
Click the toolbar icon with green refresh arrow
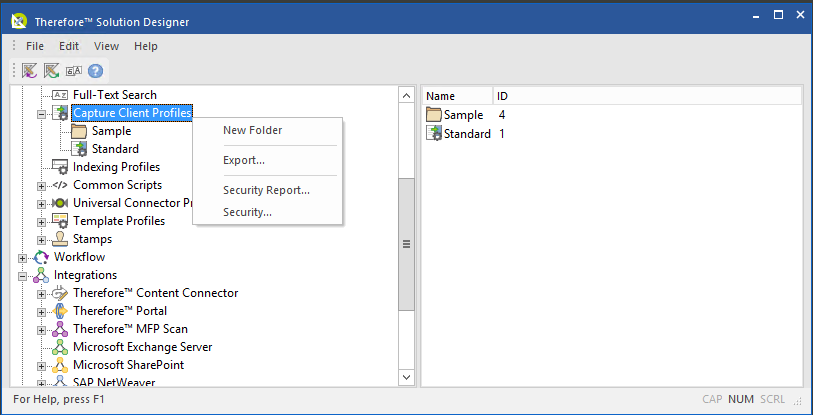51,71
